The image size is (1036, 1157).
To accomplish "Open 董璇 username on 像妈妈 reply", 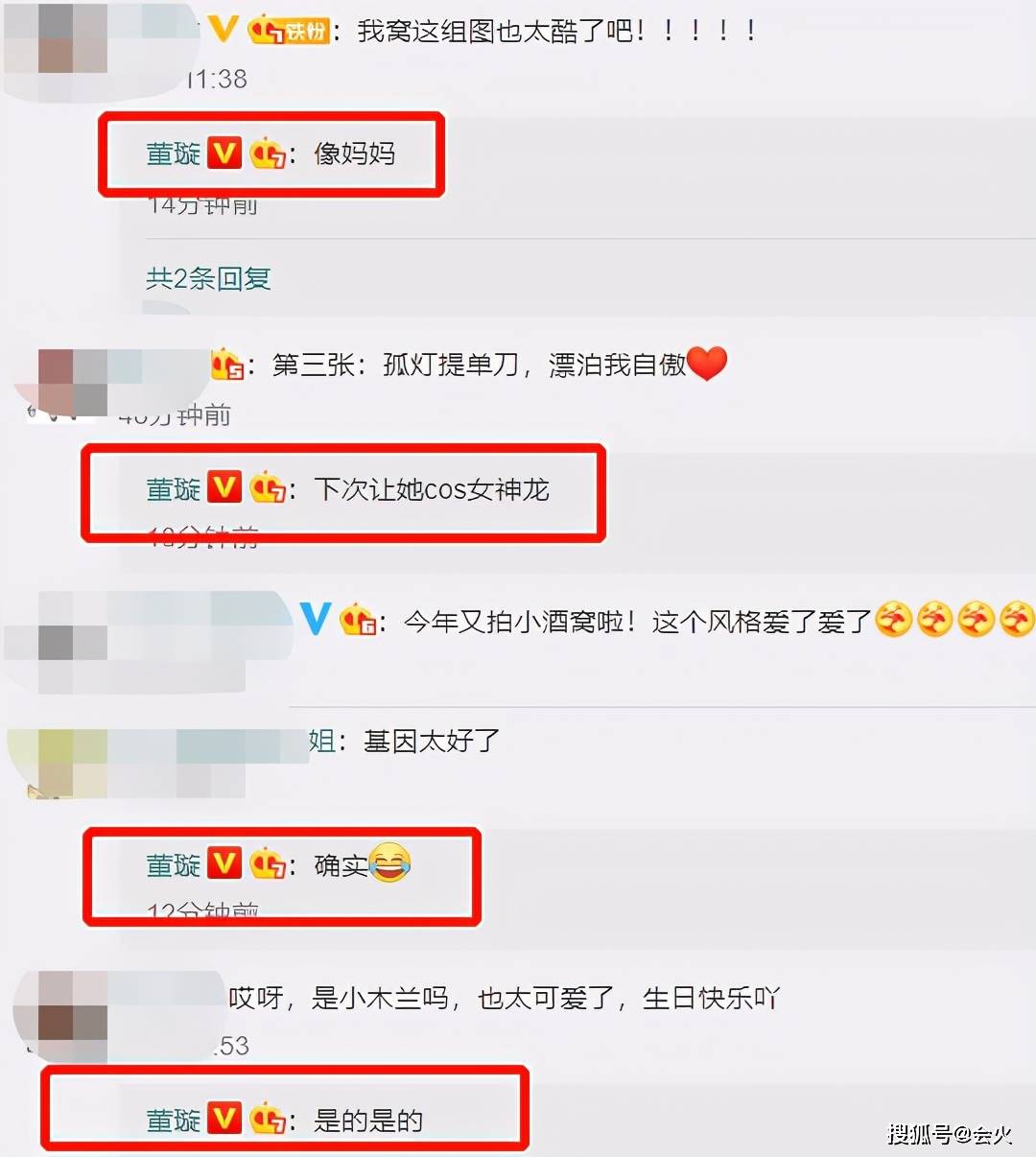I will click(x=173, y=153).
